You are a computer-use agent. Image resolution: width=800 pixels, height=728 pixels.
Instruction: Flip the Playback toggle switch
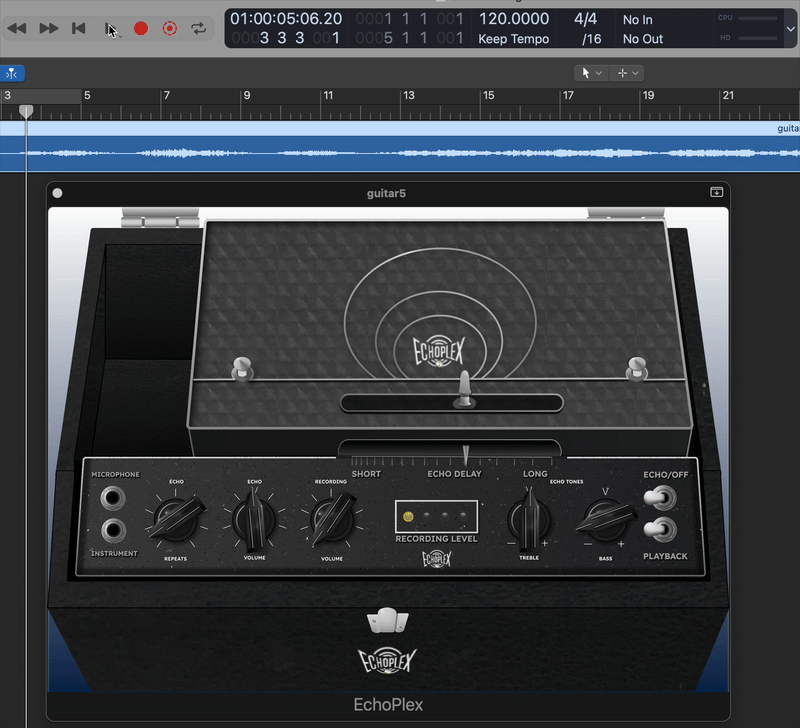click(660, 529)
